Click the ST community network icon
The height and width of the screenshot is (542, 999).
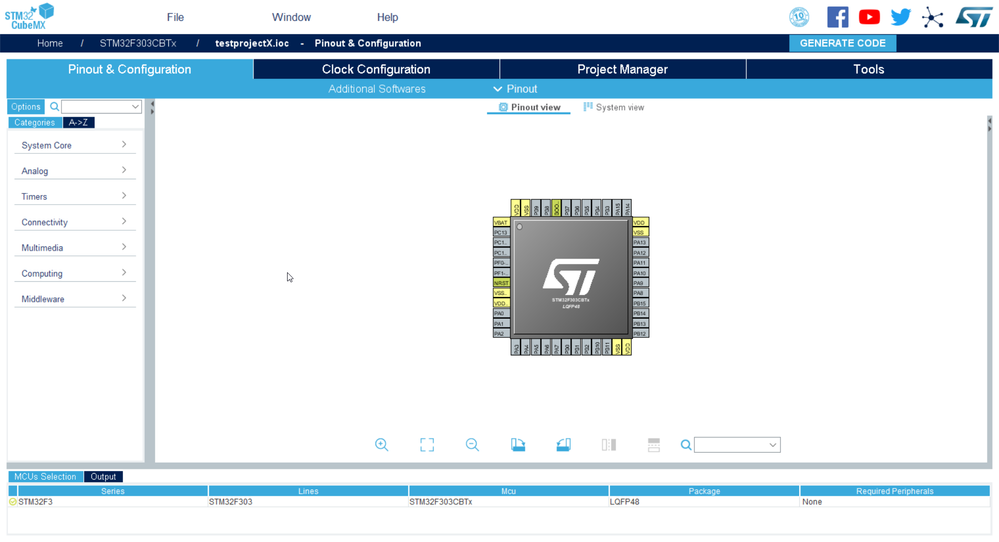(x=932, y=17)
